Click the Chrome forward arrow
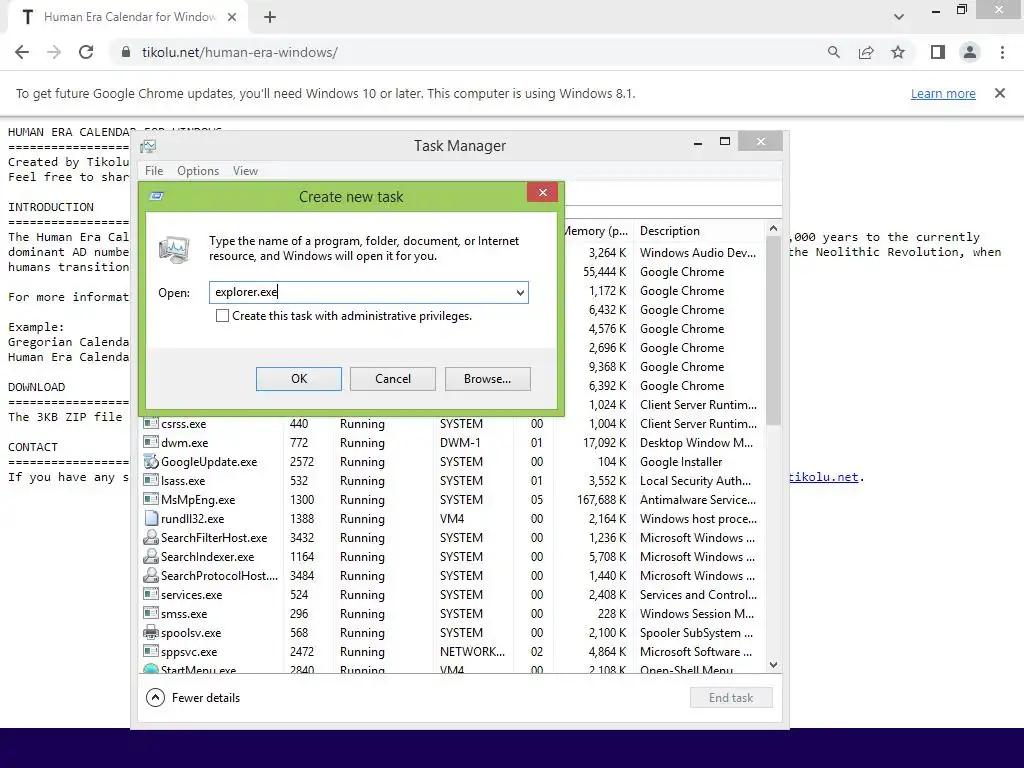Viewport: 1024px width, 768px height. pyautogui.click(x=54, y=52)
